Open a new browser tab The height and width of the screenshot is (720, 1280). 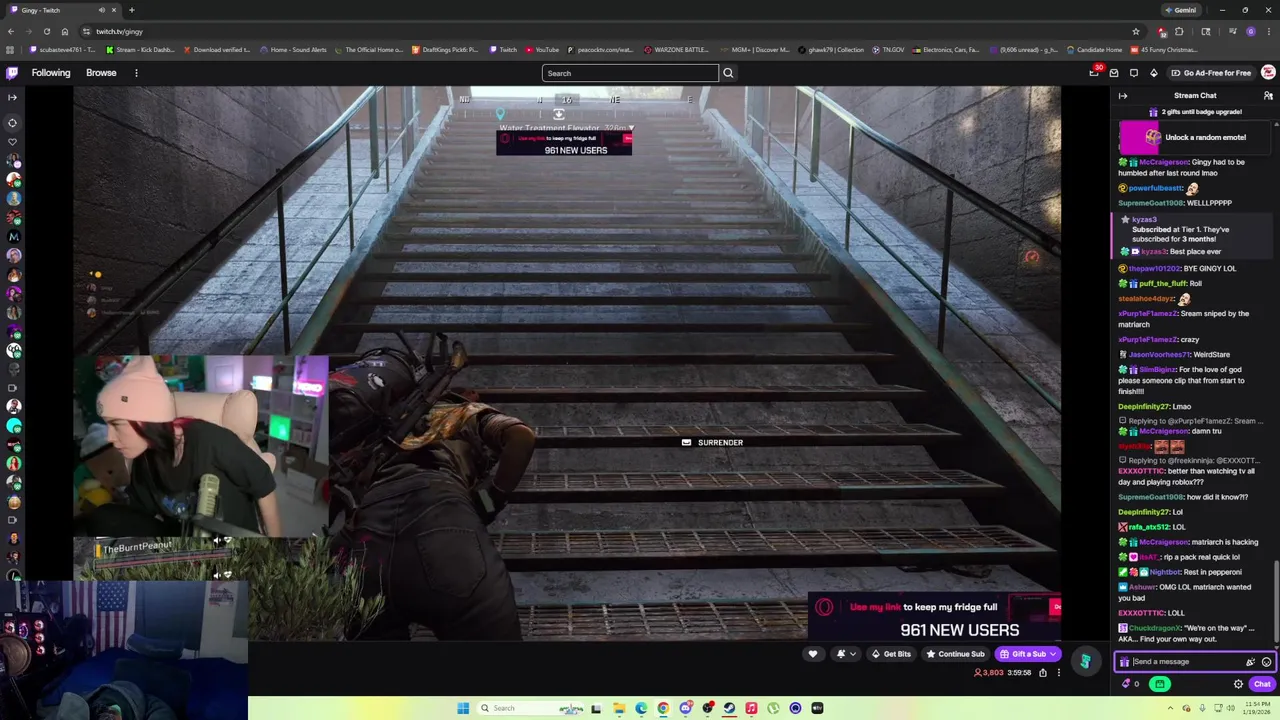(x=131, y=10)
